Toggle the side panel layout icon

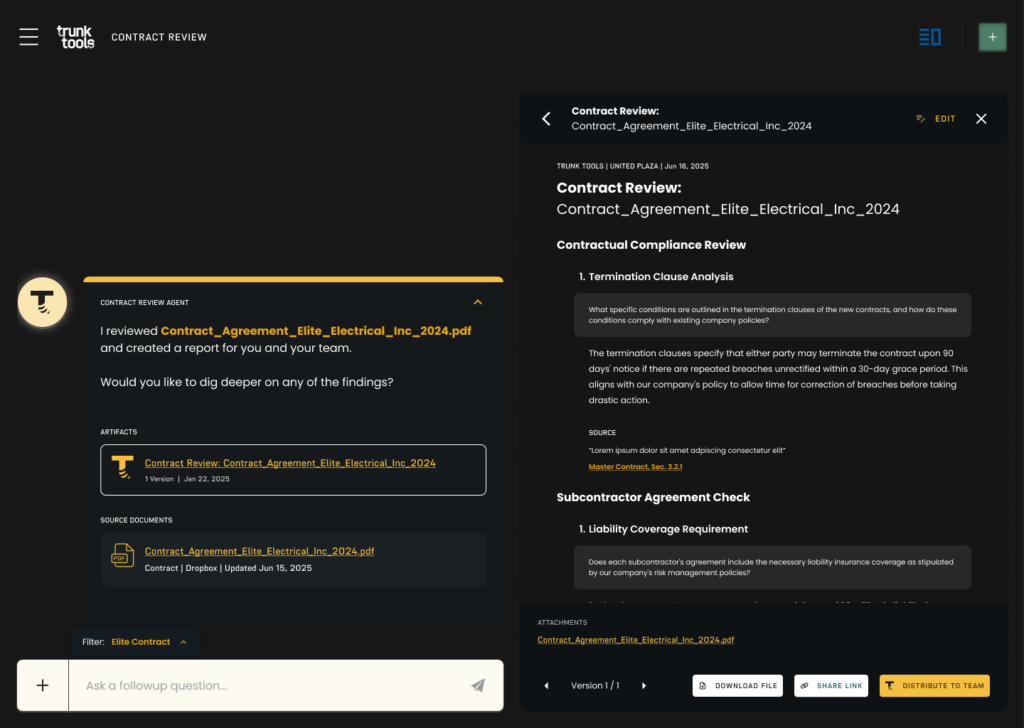coord(930,37)
